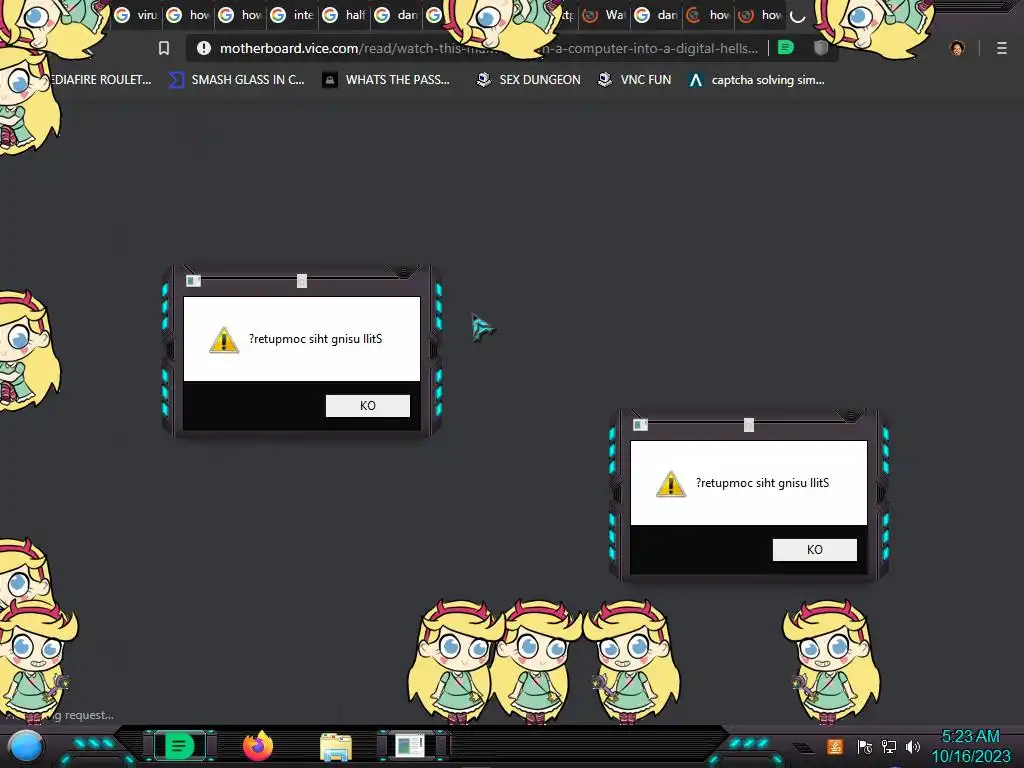1024x768 pixels.
Task: Select the loading tab with spinner
Action: (x=797, y=16)
